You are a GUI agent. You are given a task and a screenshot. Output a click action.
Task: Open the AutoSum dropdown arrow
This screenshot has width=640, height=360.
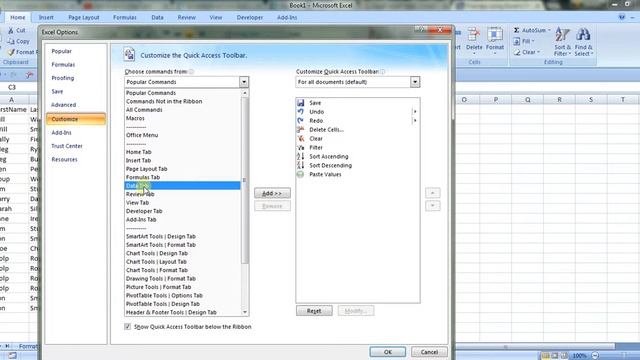[549, 30]
